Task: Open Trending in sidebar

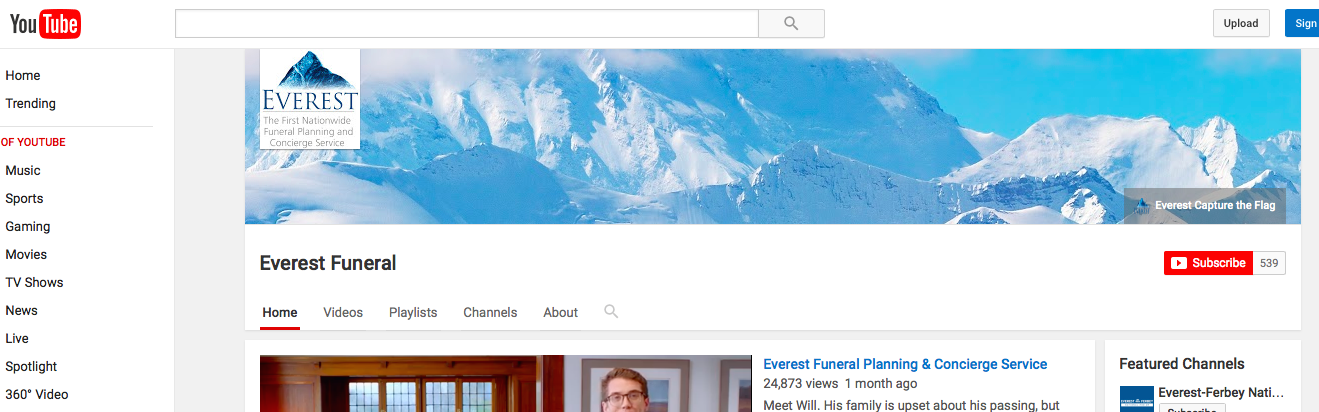Action: click(x=30, y=103)
